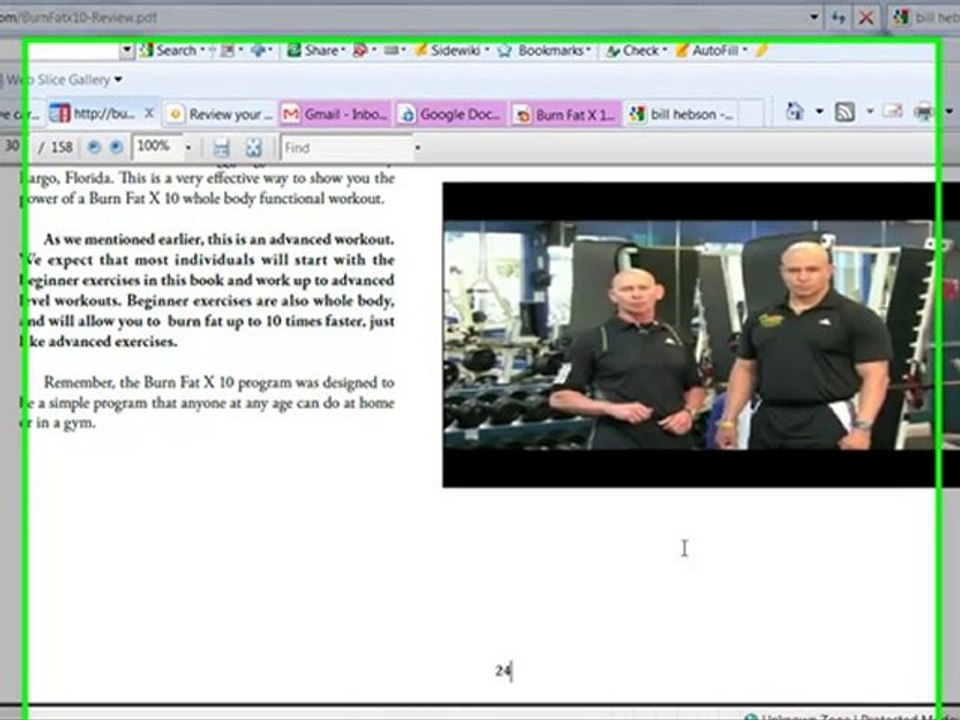Click the RSS feeds icon

[x=845, y=112]
